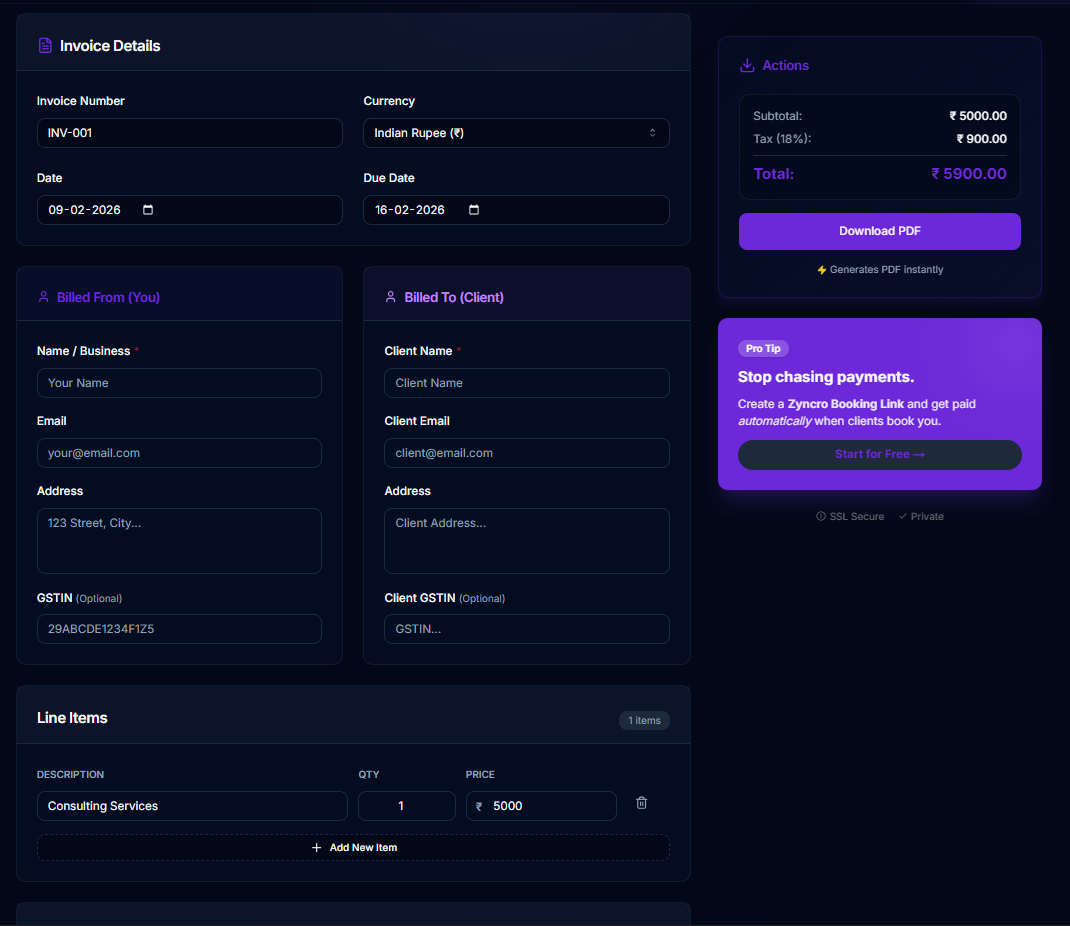Click the person icon beside Billed To (Client)
The image size is (1070, 926).
390,296
